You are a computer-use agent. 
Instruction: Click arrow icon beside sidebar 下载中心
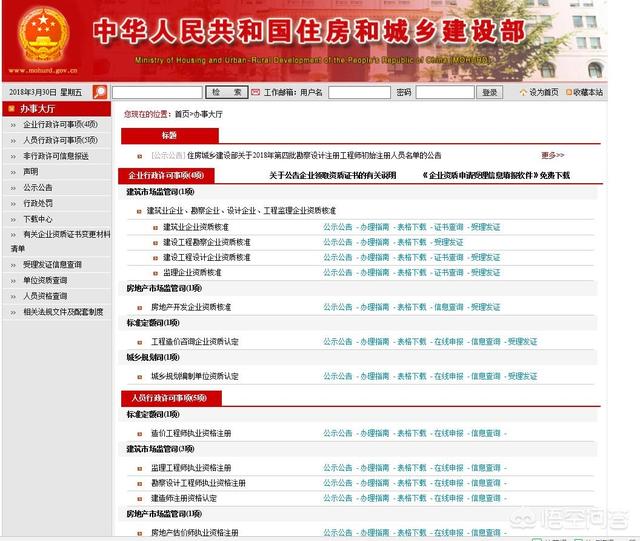[13, 220]
